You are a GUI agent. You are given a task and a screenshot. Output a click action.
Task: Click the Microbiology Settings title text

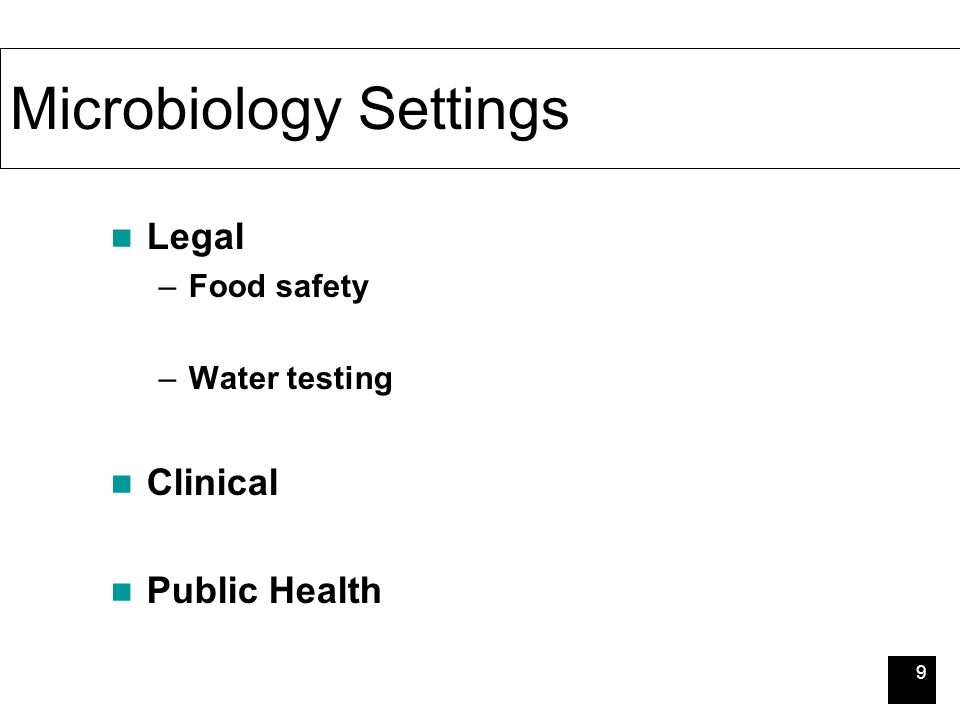tap(290, 110)
